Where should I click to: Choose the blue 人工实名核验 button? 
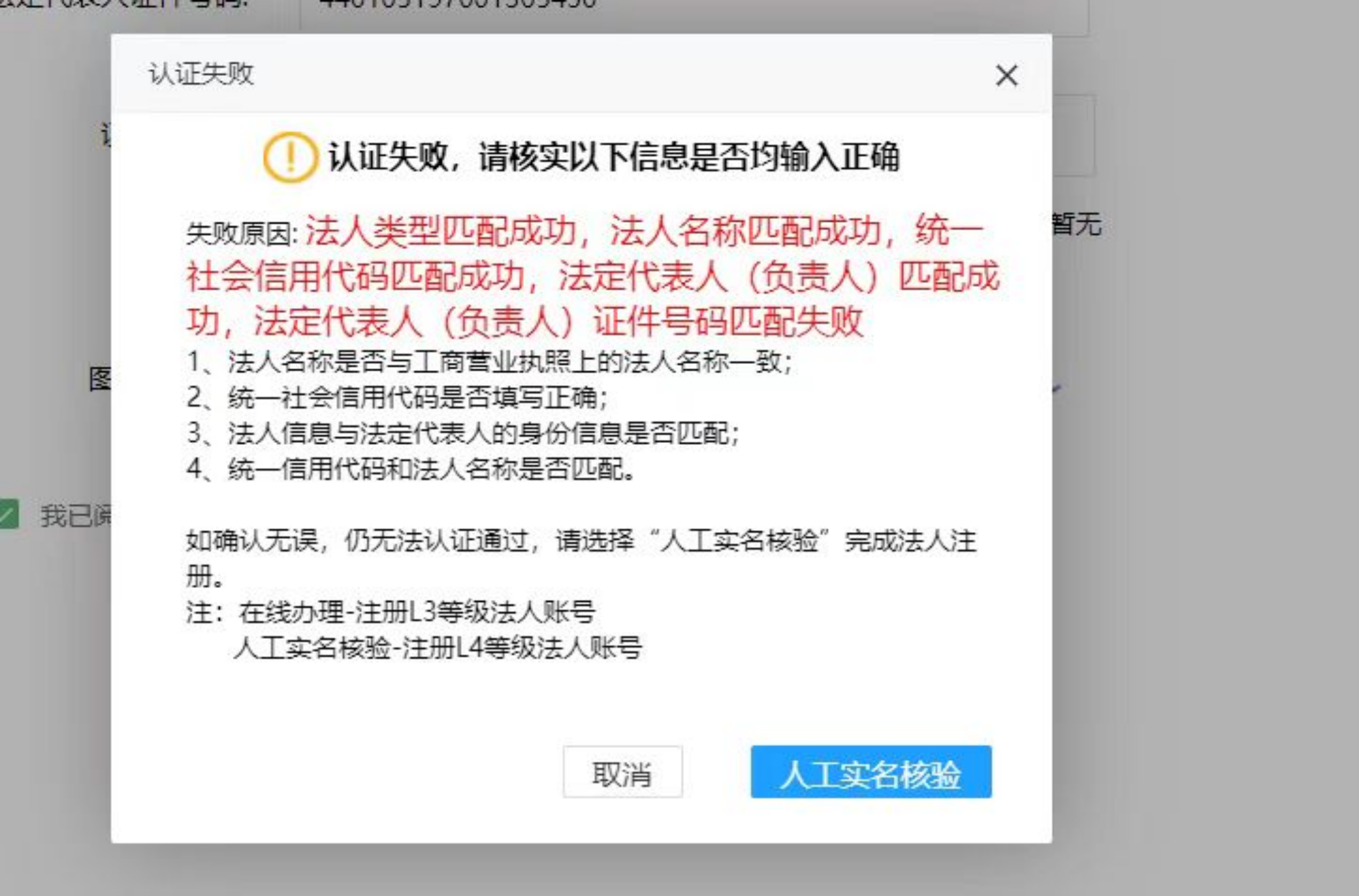click(x=871, y=772)
